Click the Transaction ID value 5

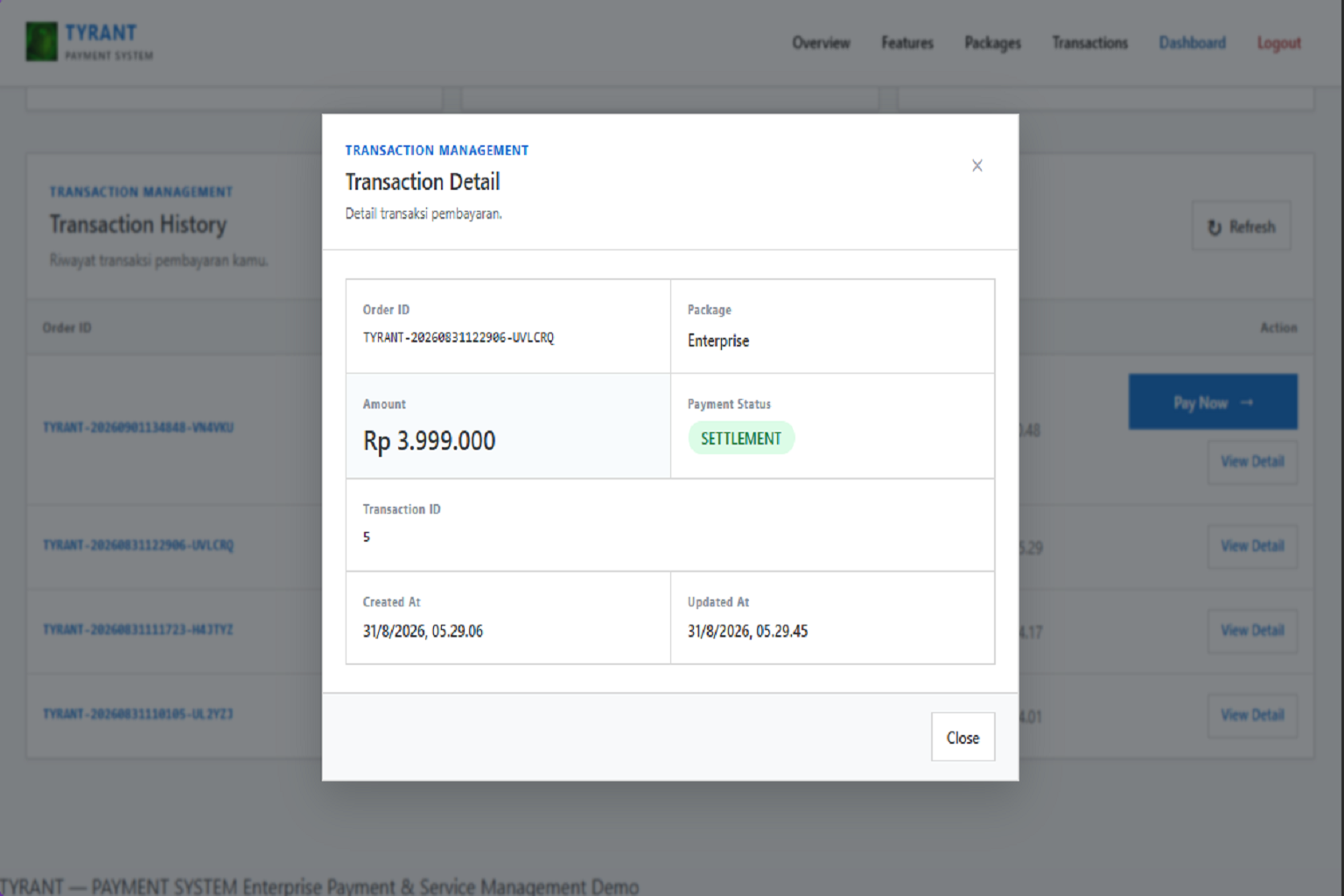367,536
